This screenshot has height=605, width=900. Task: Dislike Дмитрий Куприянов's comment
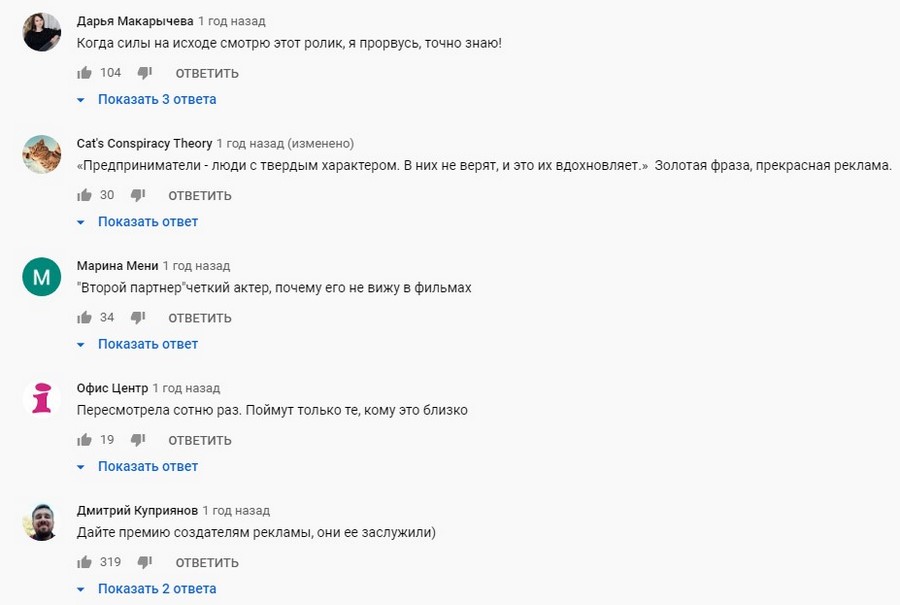coord(144,562)
